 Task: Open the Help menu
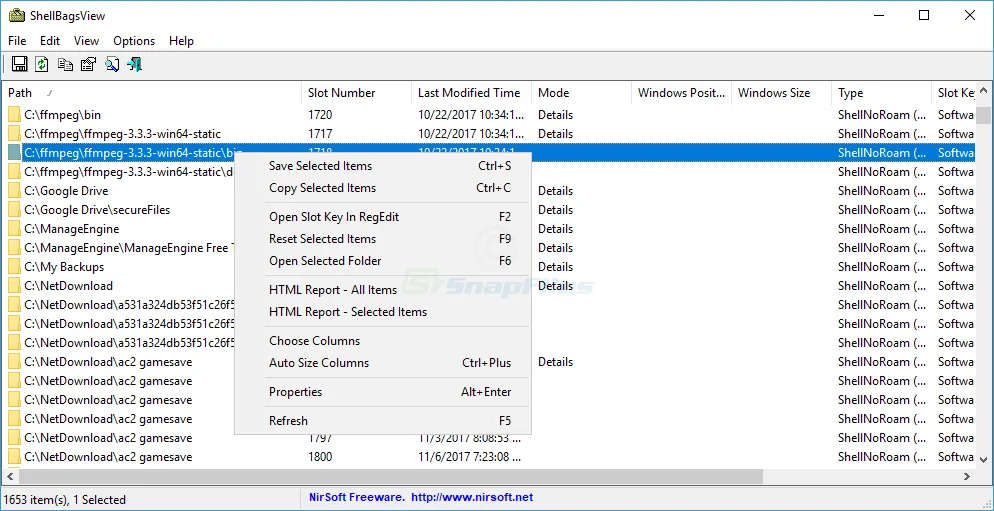(x=181, y=41)
